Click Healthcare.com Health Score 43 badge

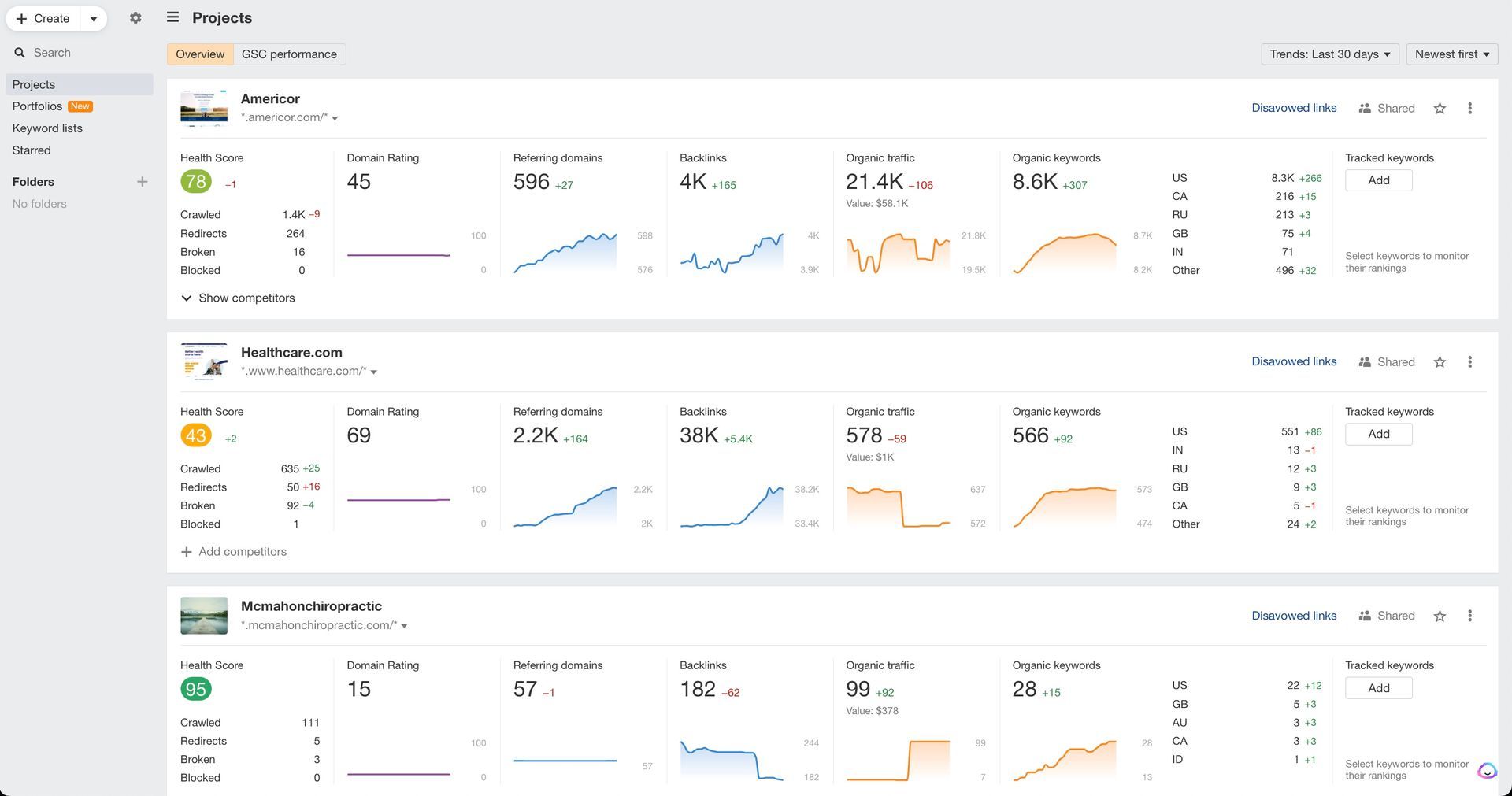point(195,435)
